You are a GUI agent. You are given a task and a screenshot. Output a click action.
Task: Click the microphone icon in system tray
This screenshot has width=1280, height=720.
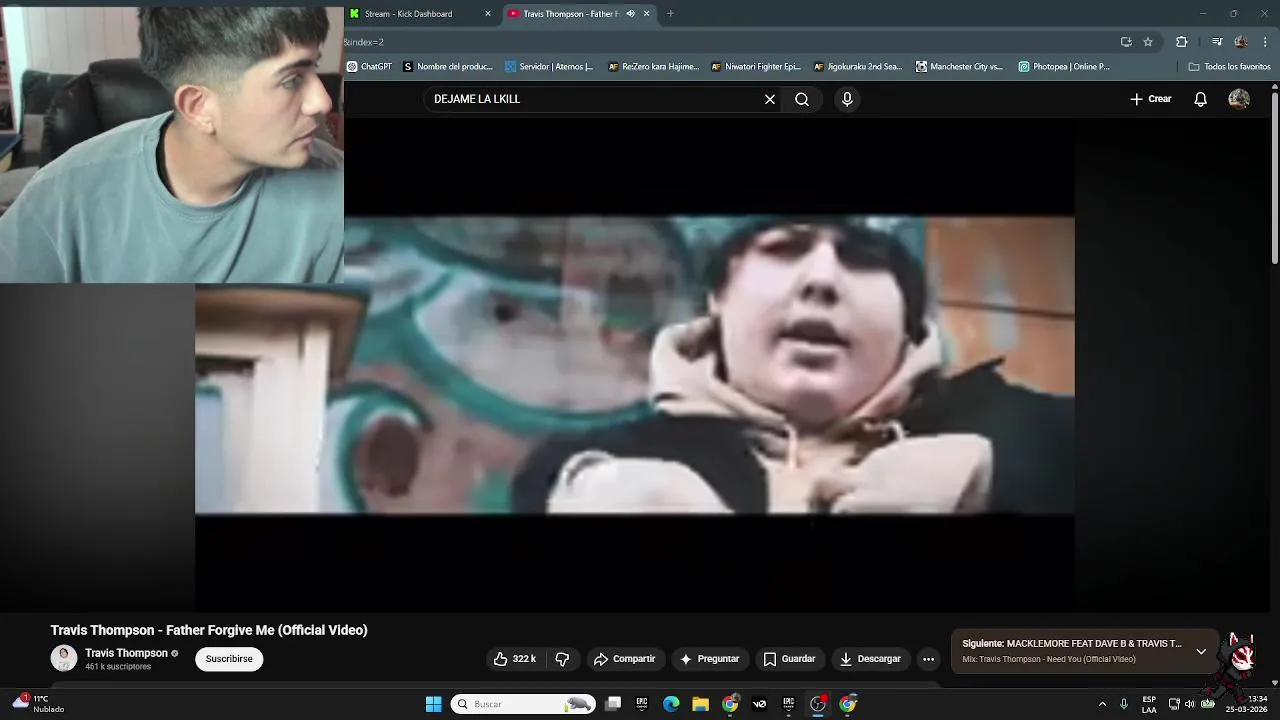(1124, 704)
